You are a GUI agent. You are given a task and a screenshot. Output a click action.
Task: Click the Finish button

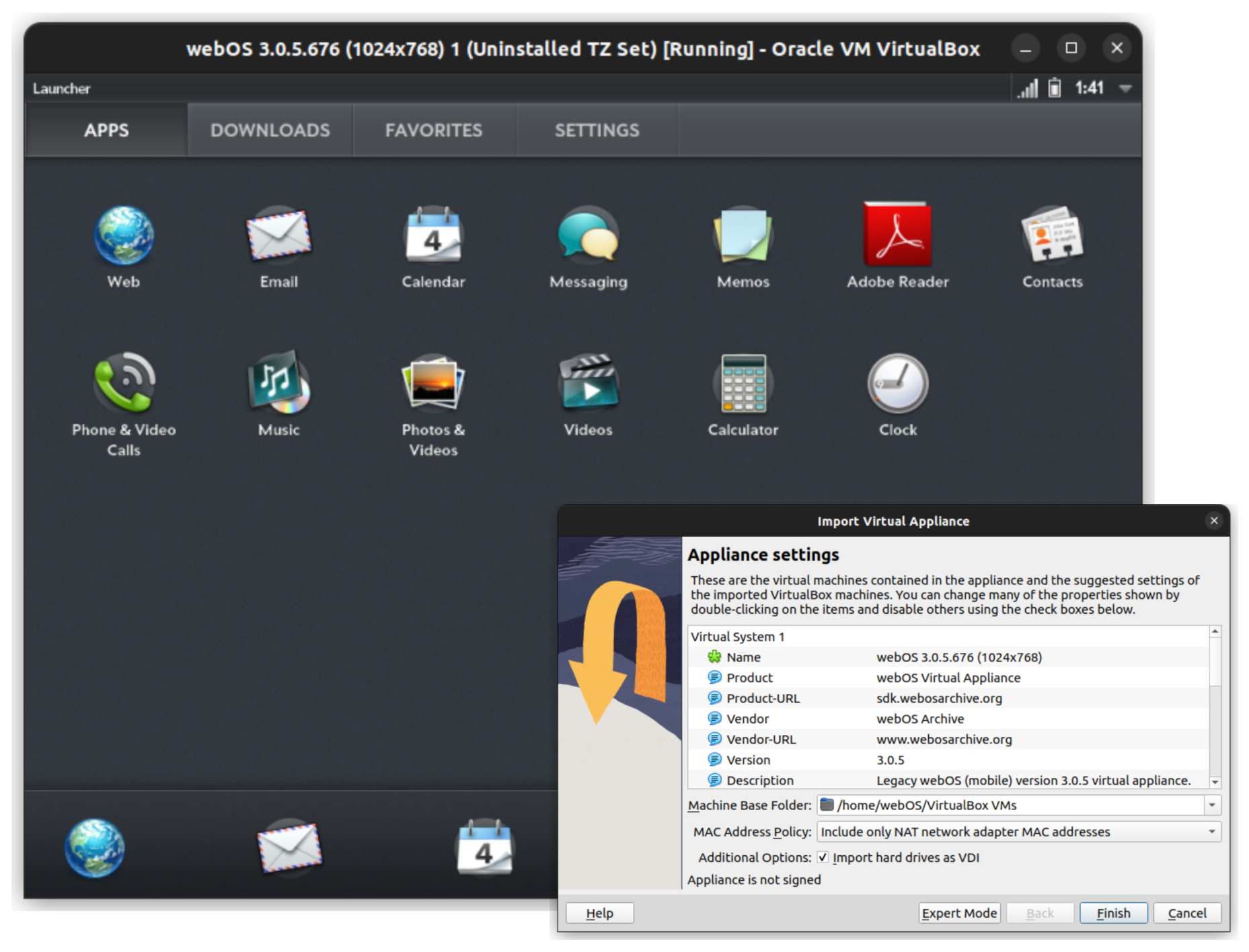[x=1113, y=912]
